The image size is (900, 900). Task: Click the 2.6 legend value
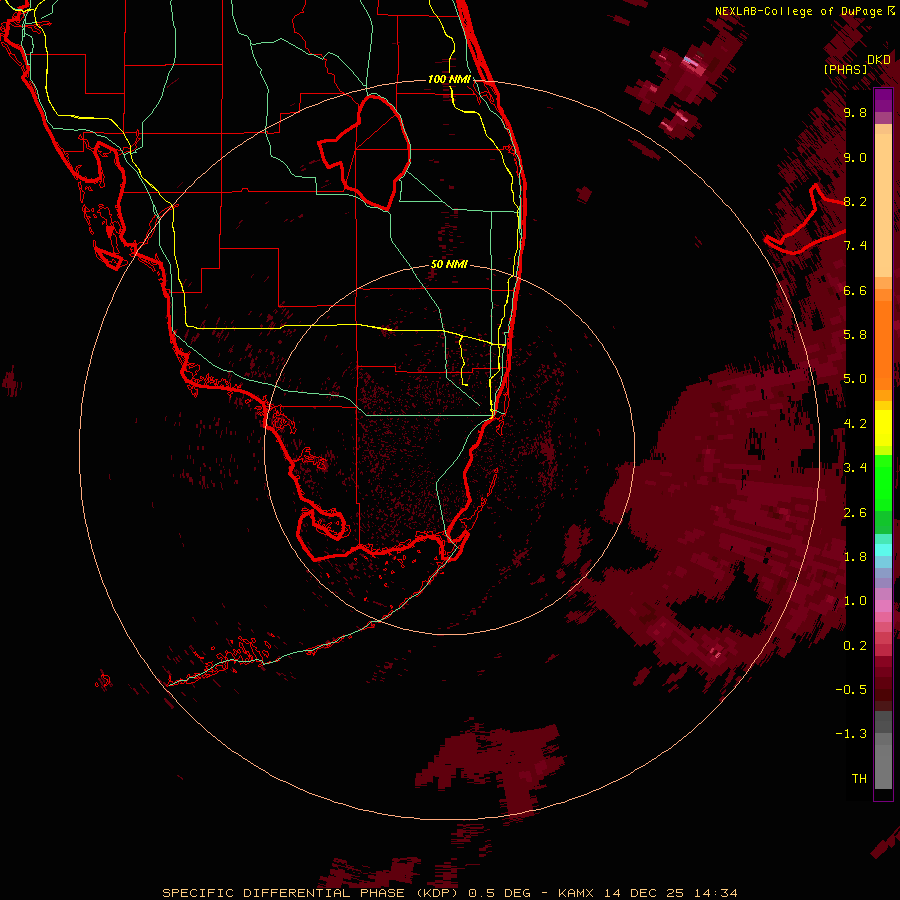(x=855, y=513)
